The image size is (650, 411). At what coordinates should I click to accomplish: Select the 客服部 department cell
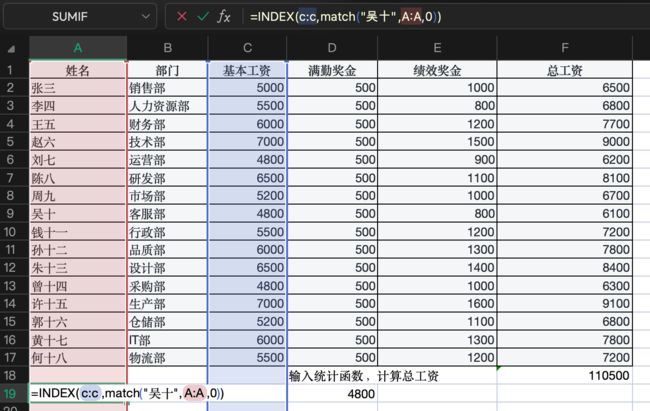(167, 214)
